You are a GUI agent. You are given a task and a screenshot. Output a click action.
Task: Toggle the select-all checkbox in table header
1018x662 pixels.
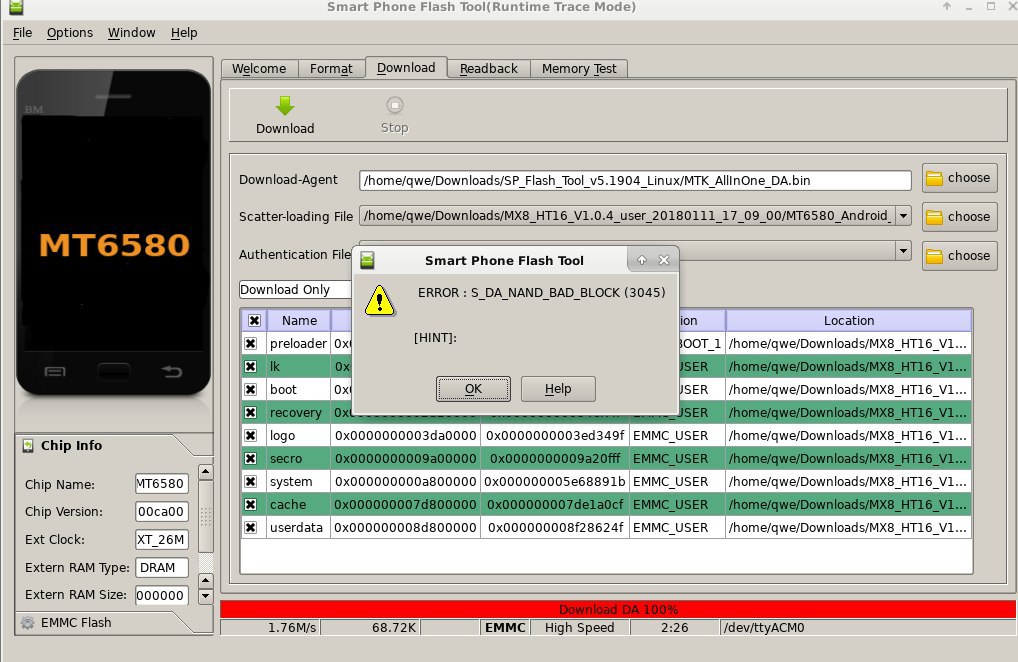(x=254, y=321)
